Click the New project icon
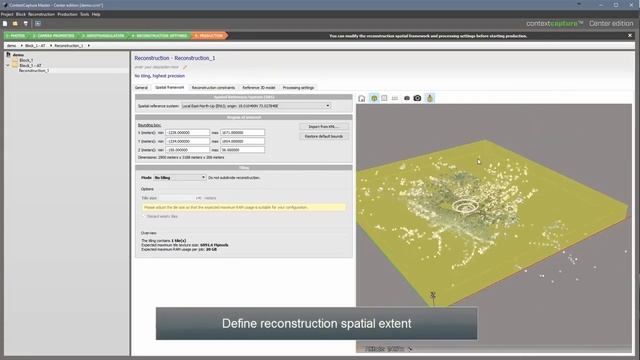The height and width of the screenshot is (360, 640). point(5,24)
